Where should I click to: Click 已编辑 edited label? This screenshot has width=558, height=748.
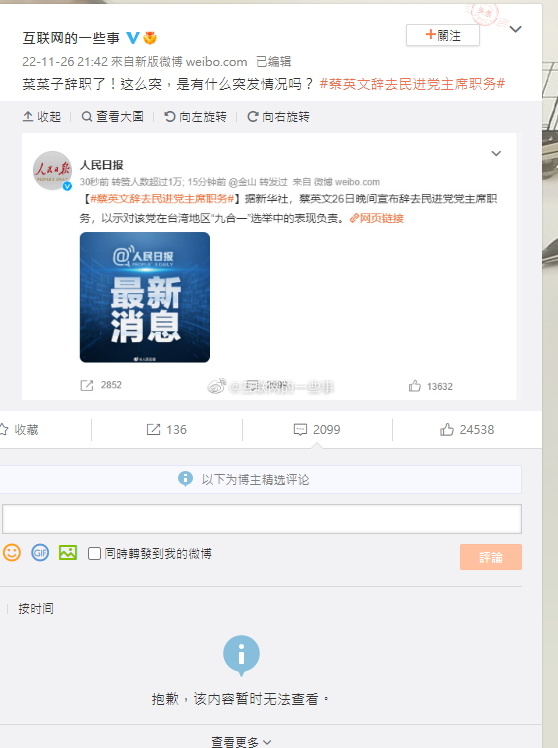pos(274,62)
